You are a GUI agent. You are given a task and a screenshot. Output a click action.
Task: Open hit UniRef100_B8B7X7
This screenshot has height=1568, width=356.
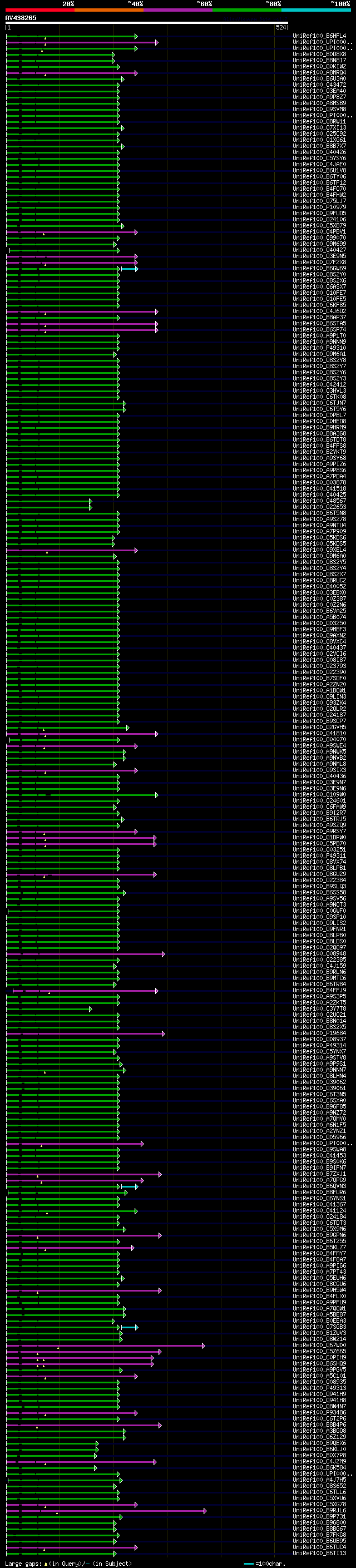click(319, 146)
